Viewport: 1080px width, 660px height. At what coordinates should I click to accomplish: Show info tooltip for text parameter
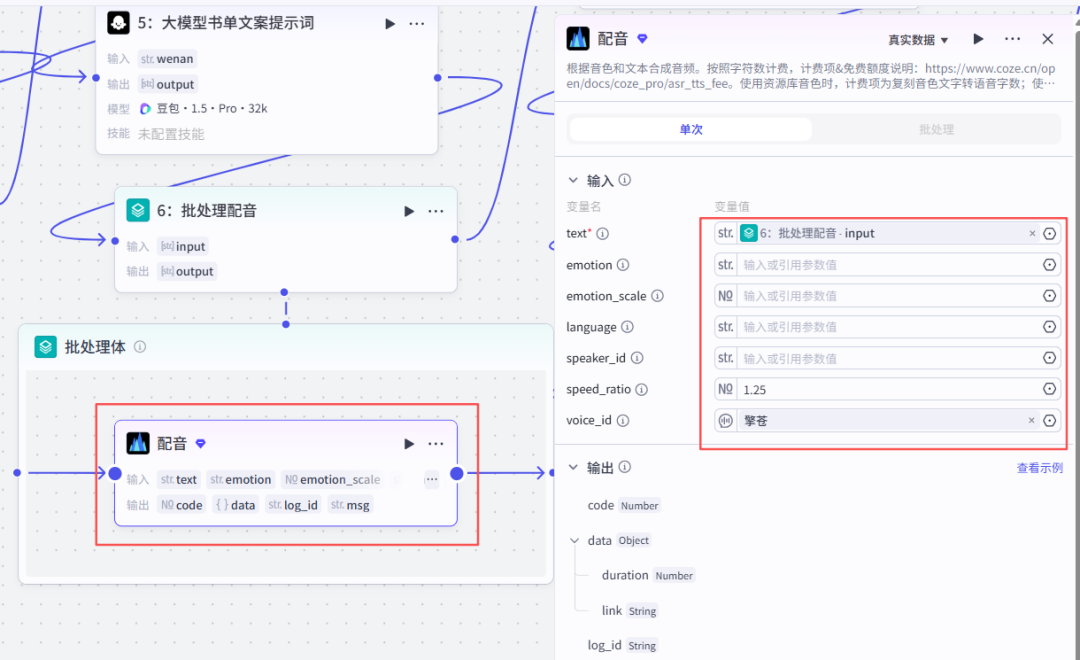(603, 234)
